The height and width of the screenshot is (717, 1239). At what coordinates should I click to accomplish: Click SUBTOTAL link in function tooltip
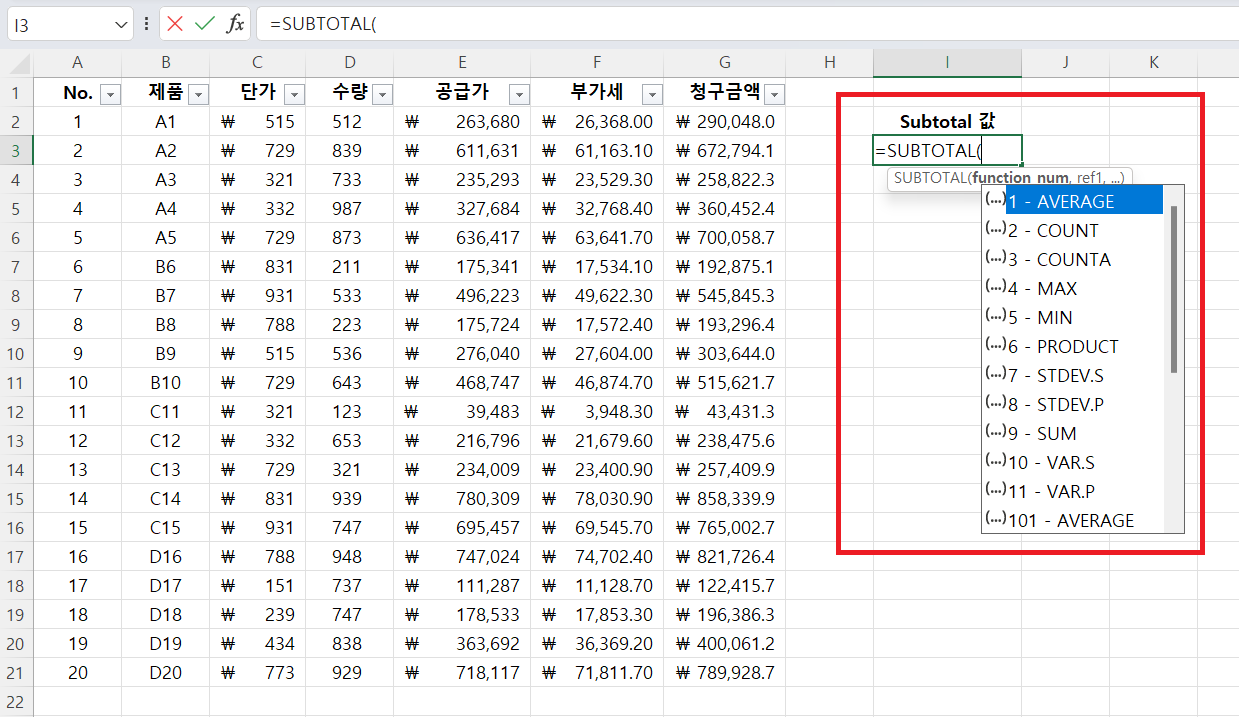(930, 177)
